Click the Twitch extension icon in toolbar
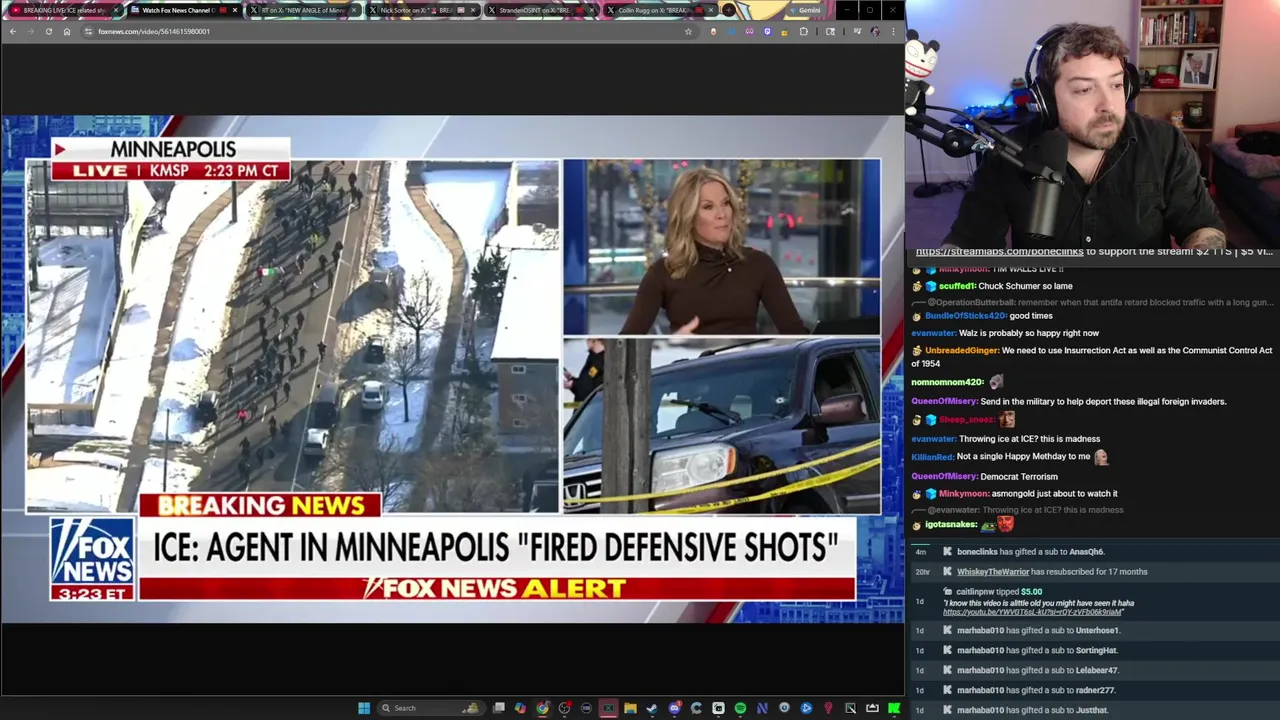The height and width of the screenshot is (720, 1280). pos(768,31)
